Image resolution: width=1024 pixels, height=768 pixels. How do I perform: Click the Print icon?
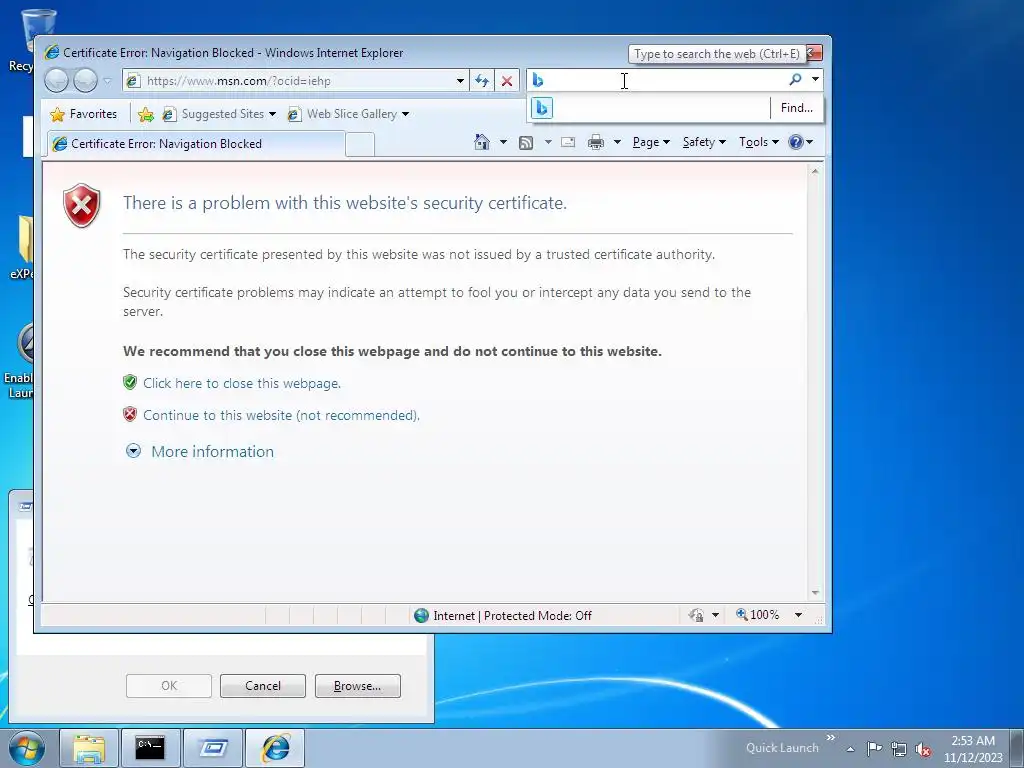(596, 142)
